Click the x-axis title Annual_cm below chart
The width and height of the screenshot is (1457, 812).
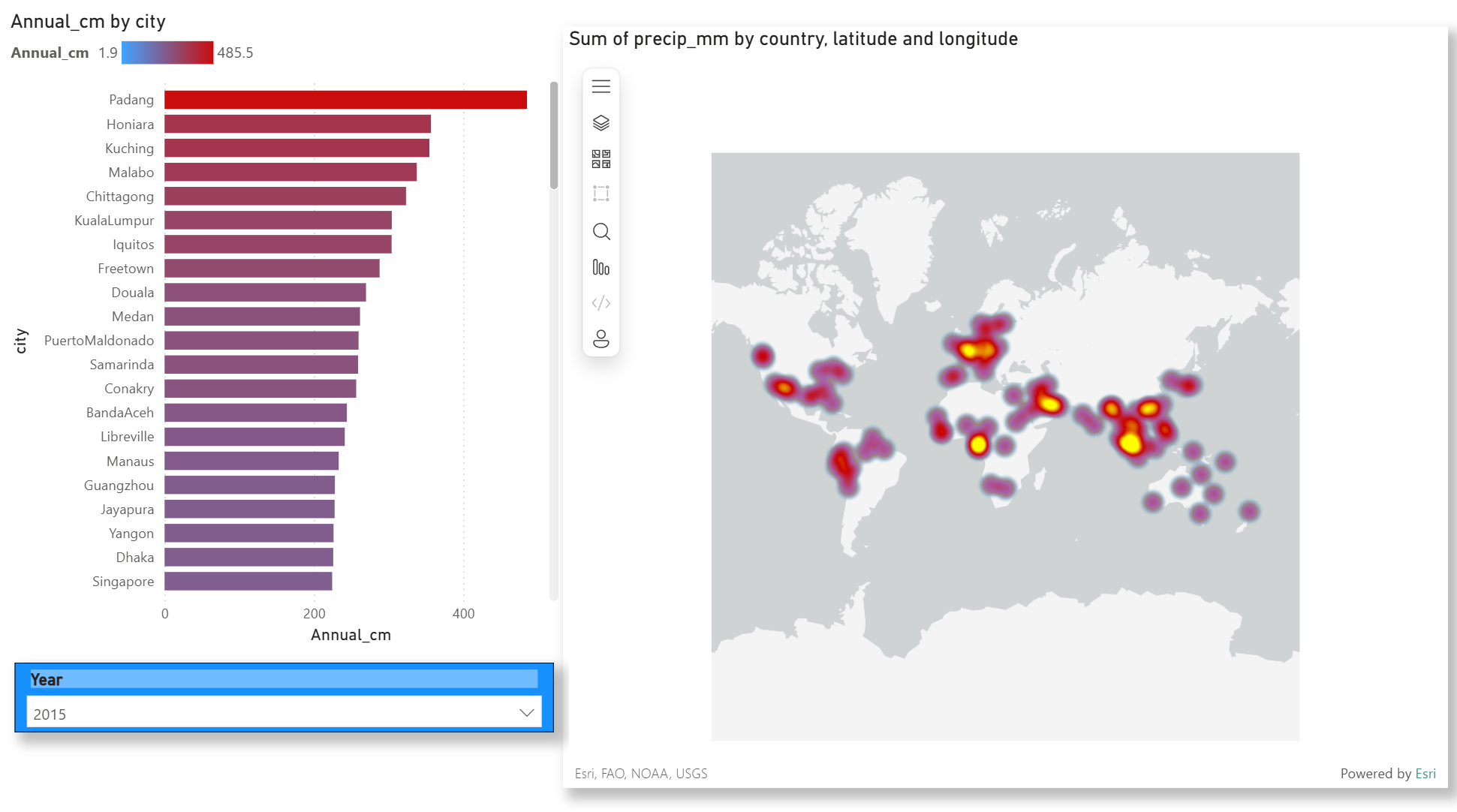pos(351,635)
